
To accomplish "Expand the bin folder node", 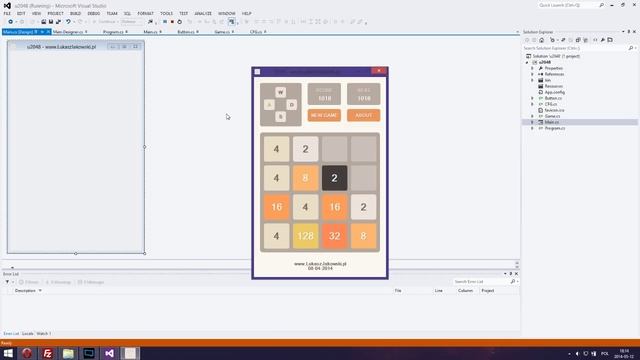I will point(532,80).
